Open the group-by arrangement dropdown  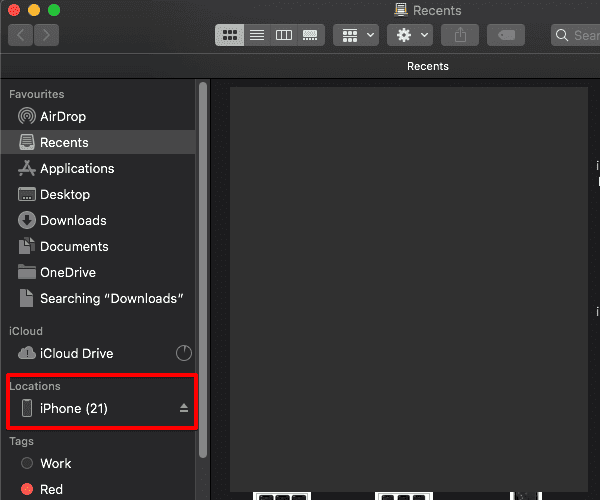coord(356,35)
